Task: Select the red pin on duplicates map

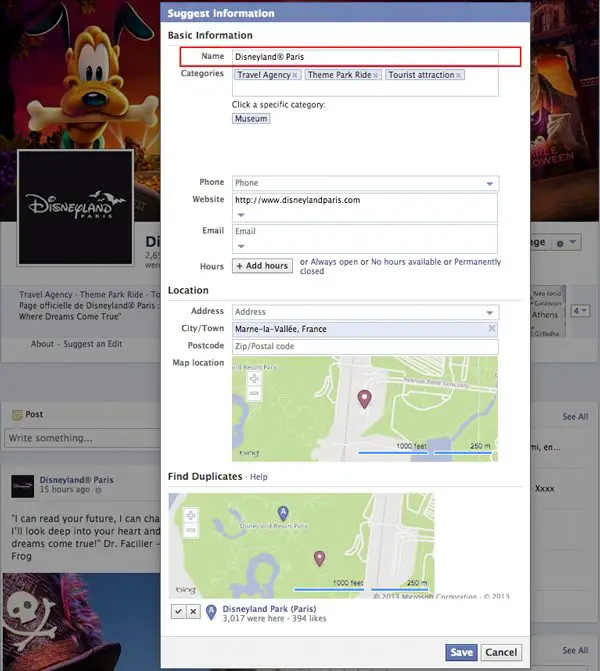Action: (x=319, y=558)
